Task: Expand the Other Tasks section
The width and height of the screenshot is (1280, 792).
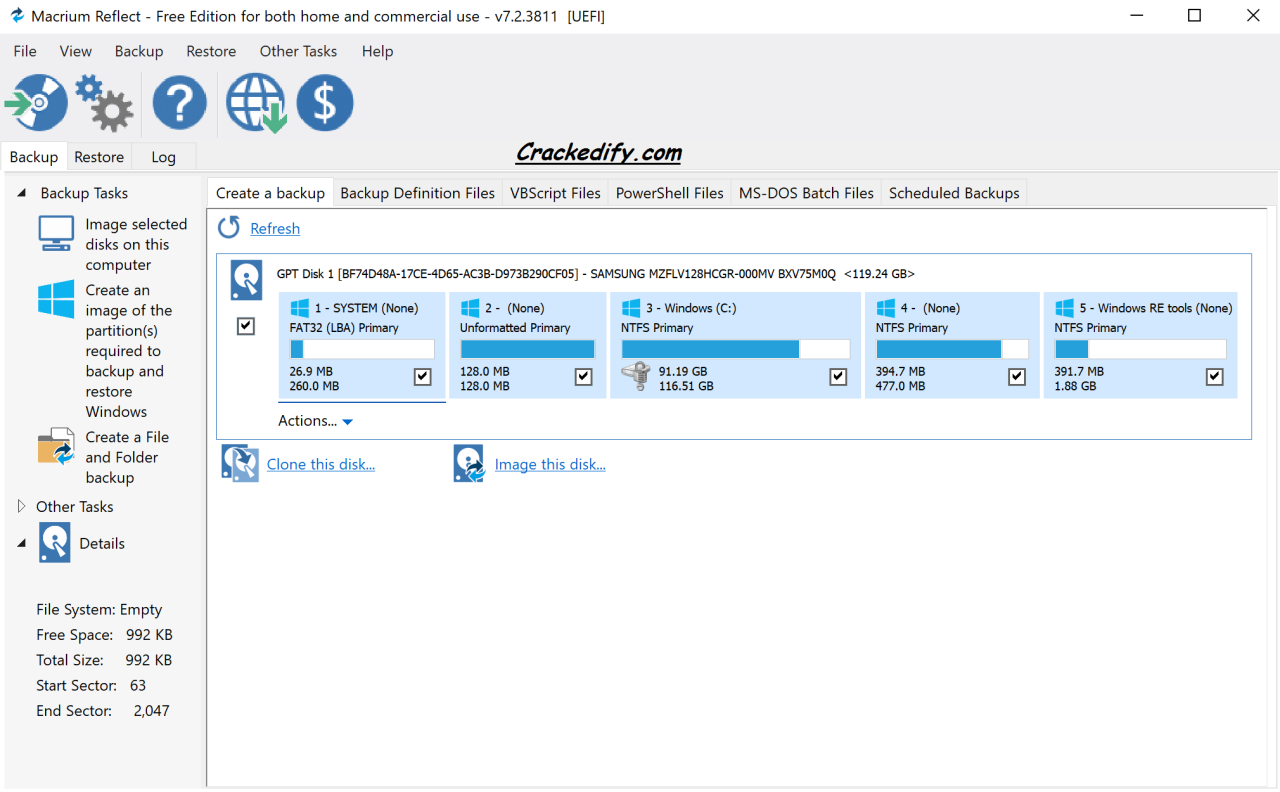Action: (x=22, y=506)
